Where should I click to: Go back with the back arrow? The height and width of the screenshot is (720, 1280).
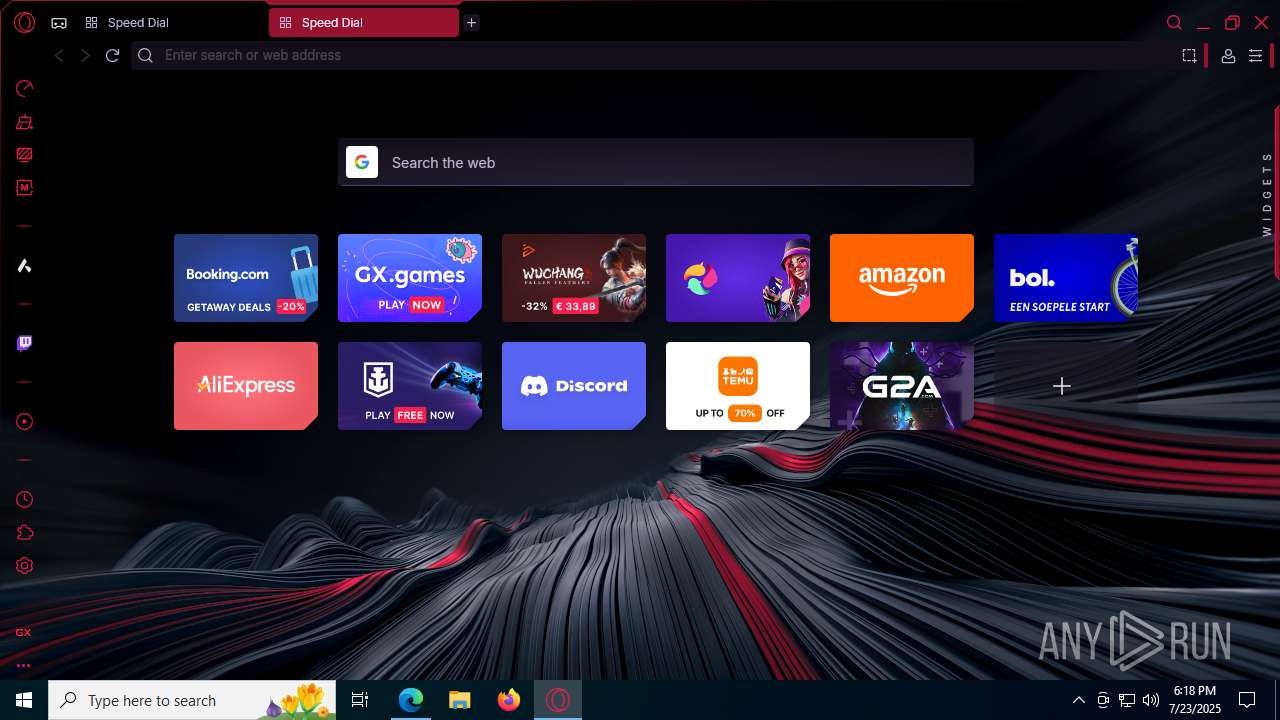59,55
